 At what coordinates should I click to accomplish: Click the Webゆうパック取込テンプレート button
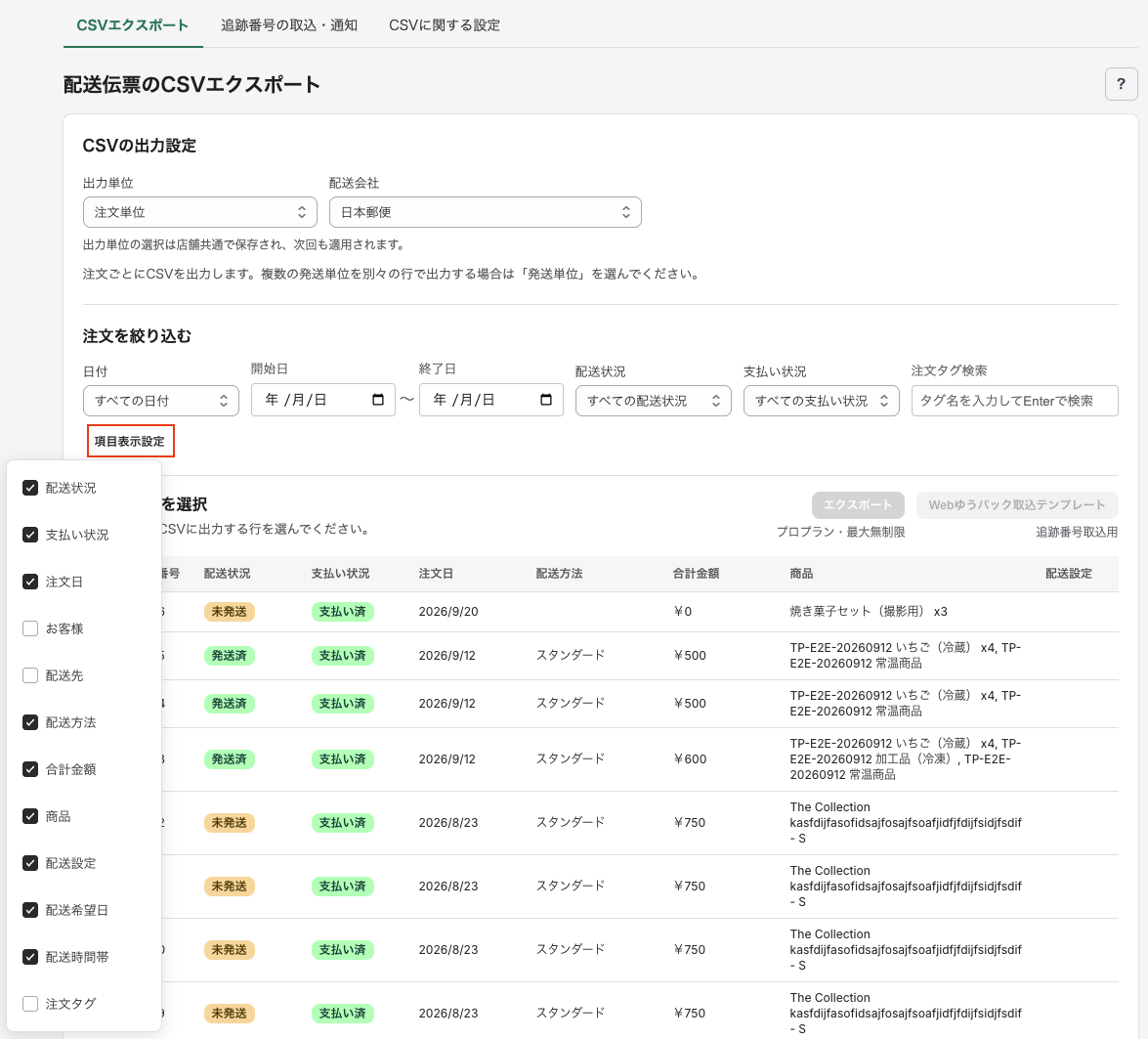pyautogui.click(x=1017, y=505)
